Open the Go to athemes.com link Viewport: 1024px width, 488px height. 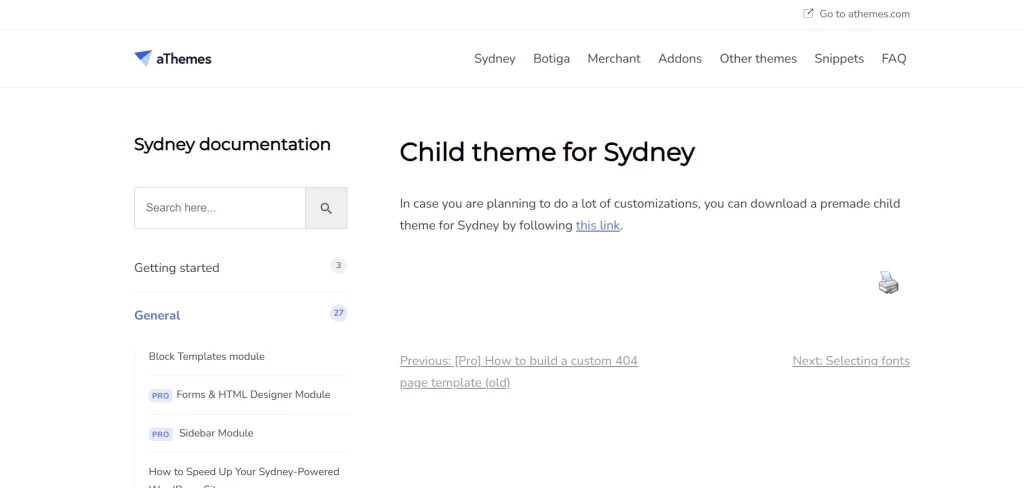(x=864, y=14)
